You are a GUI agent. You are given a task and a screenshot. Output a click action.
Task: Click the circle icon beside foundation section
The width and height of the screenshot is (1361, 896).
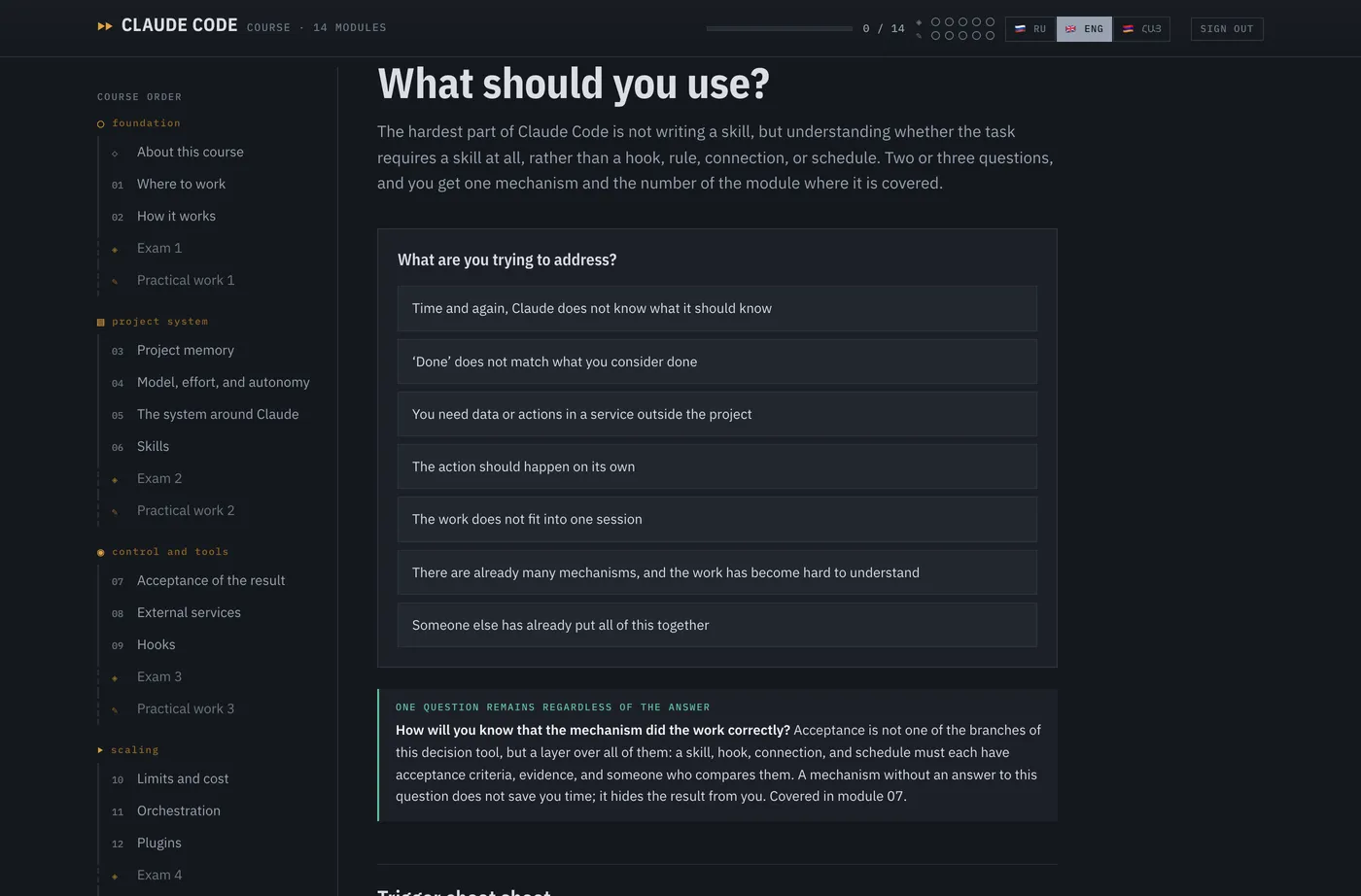click(x=101, y=124)
